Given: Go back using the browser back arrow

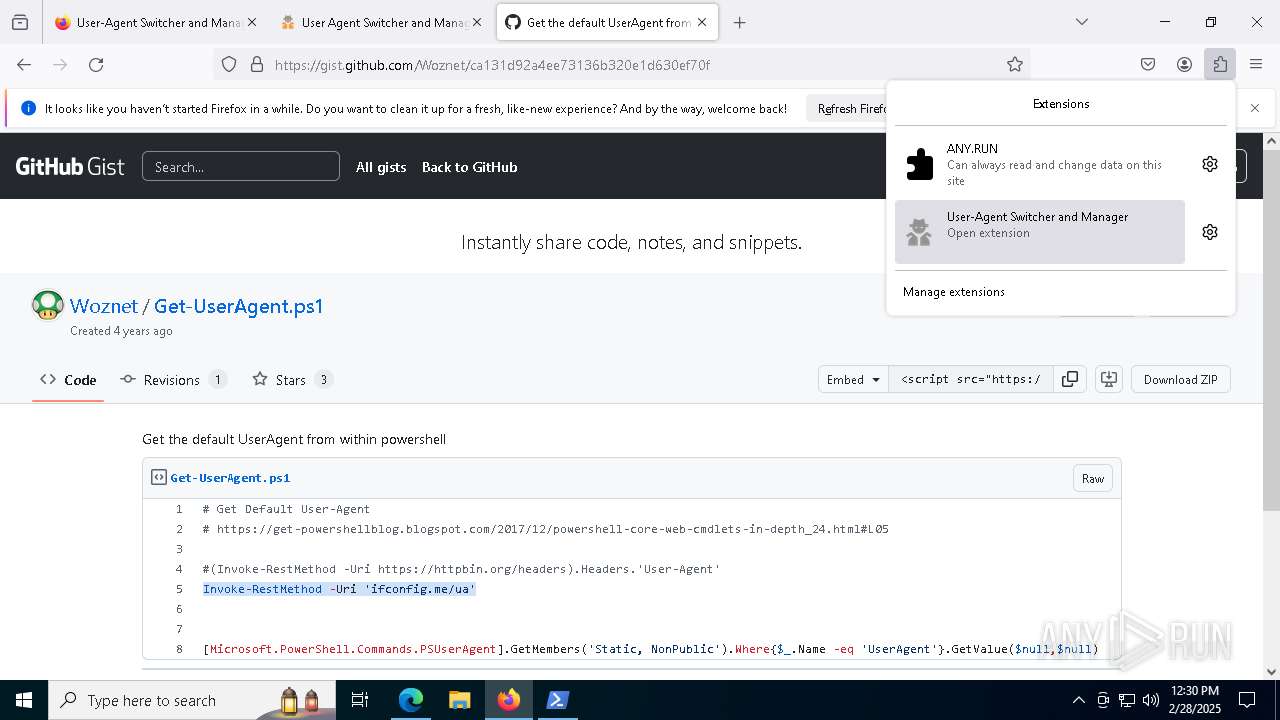Looking at the screenshot, I should 24,64.
